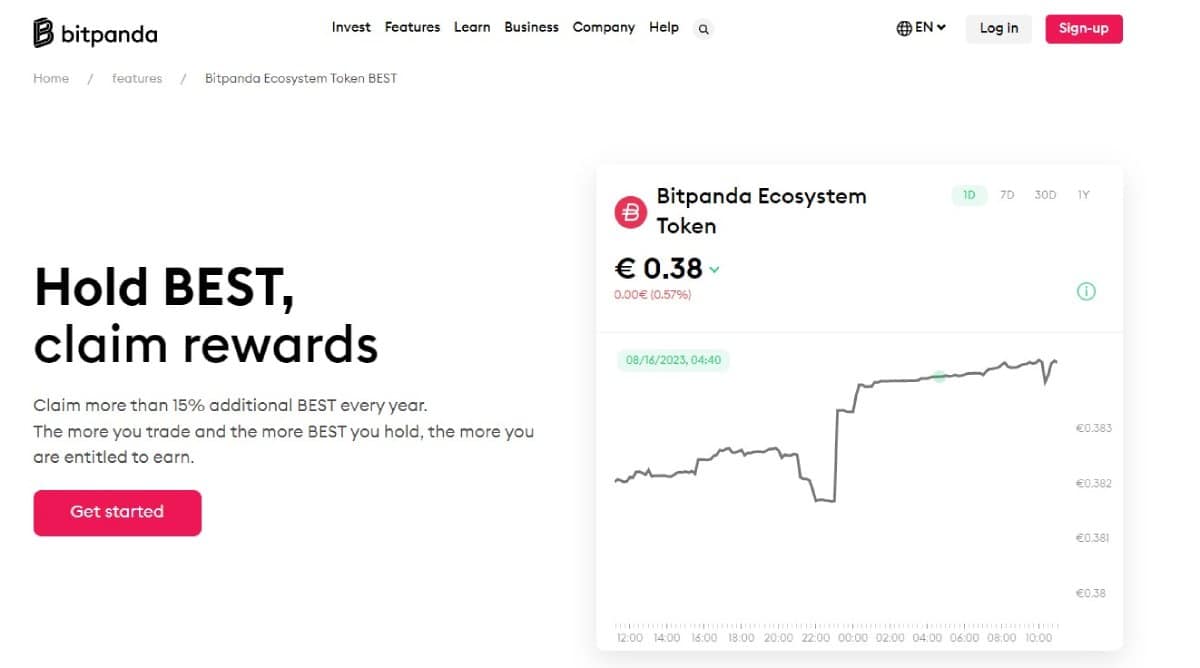Open the currency dropdown next to € 0.38
Screen dimensions: 1200x668
713,269
